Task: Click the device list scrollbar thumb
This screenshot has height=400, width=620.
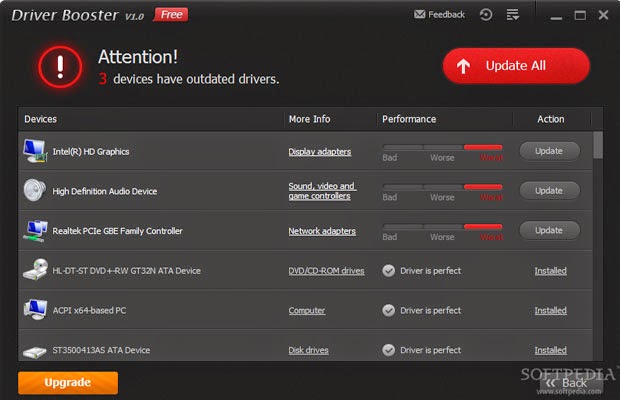Action: point(598,145)
